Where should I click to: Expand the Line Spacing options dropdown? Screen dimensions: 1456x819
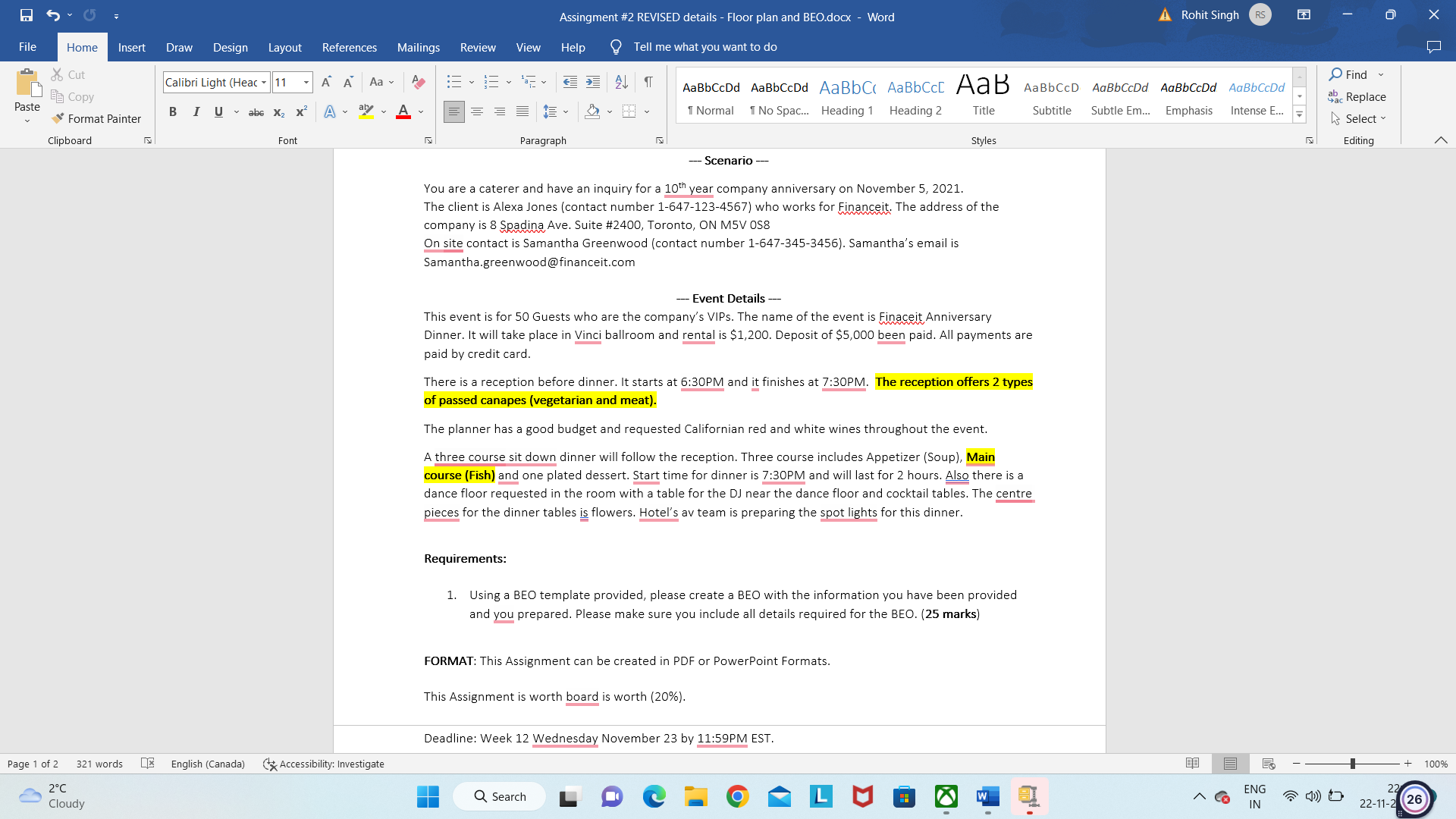point(567,111)
